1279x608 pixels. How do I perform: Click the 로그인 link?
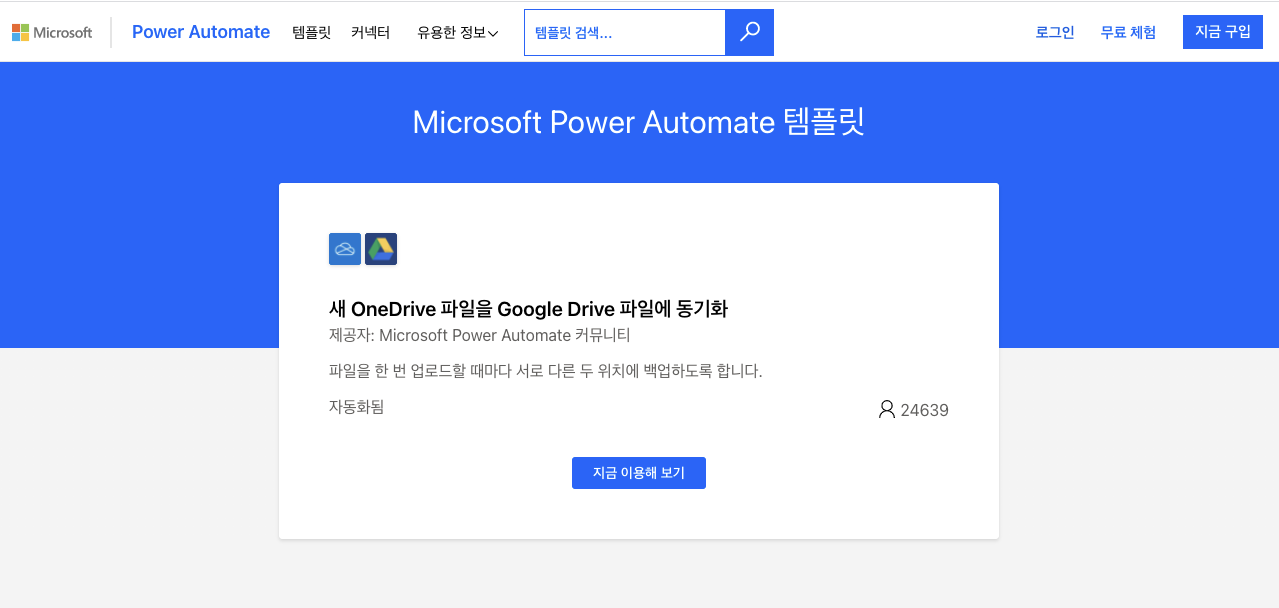[1055, 32]
